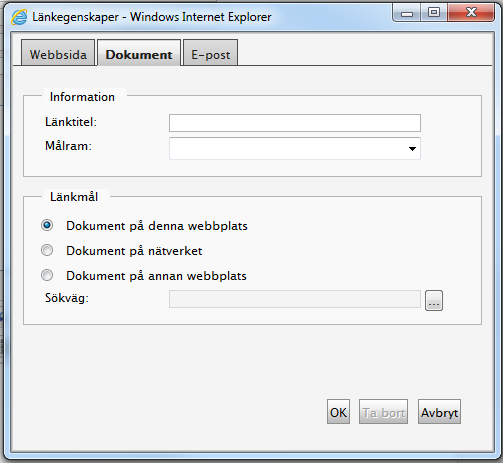The height and width of the screenshot is (463, 503).
Task: Click the Målram dropdown arrow
Action: (x=412, y=149)
